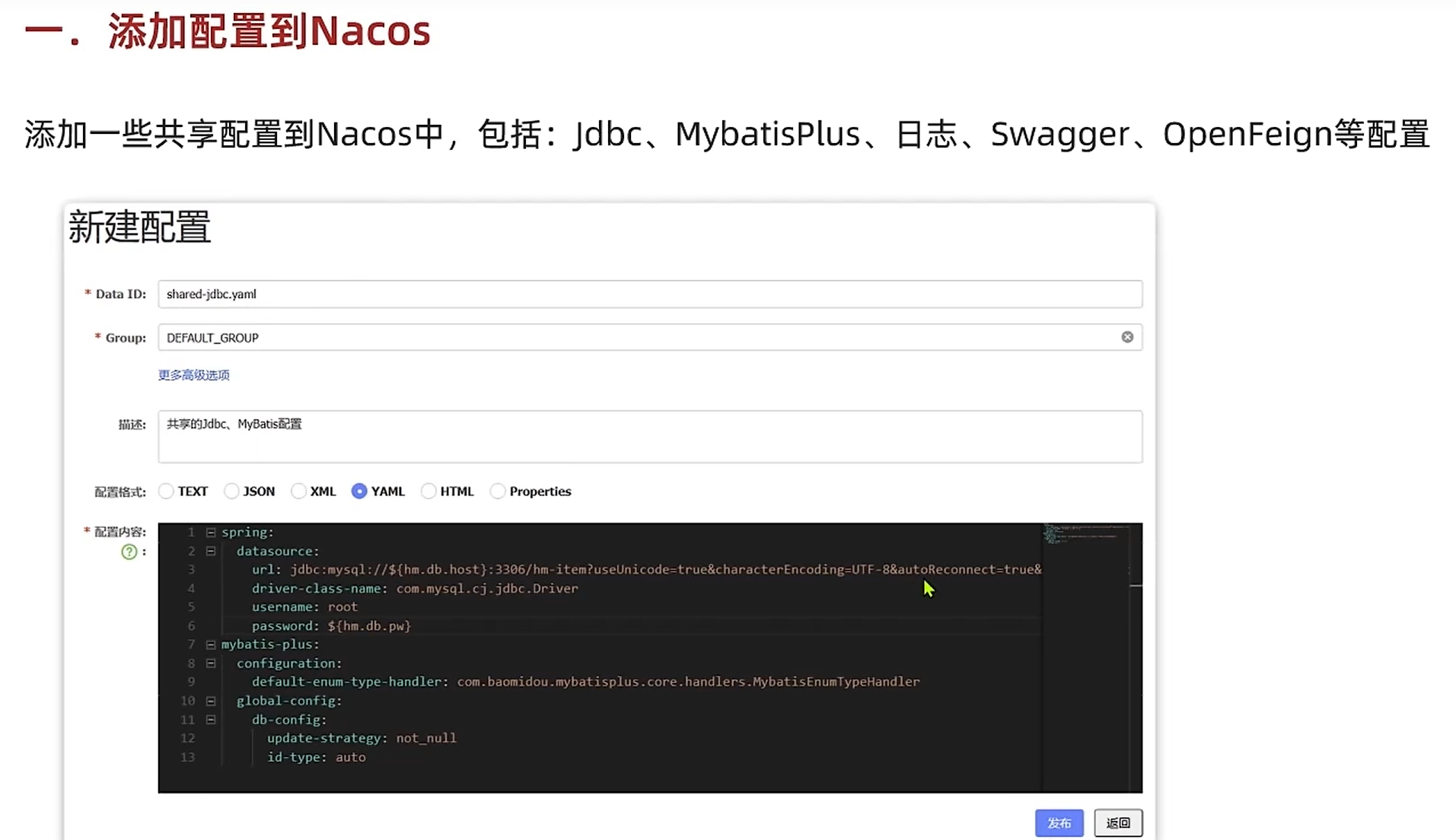Click the 新建配置 heading

click(139, 228)
